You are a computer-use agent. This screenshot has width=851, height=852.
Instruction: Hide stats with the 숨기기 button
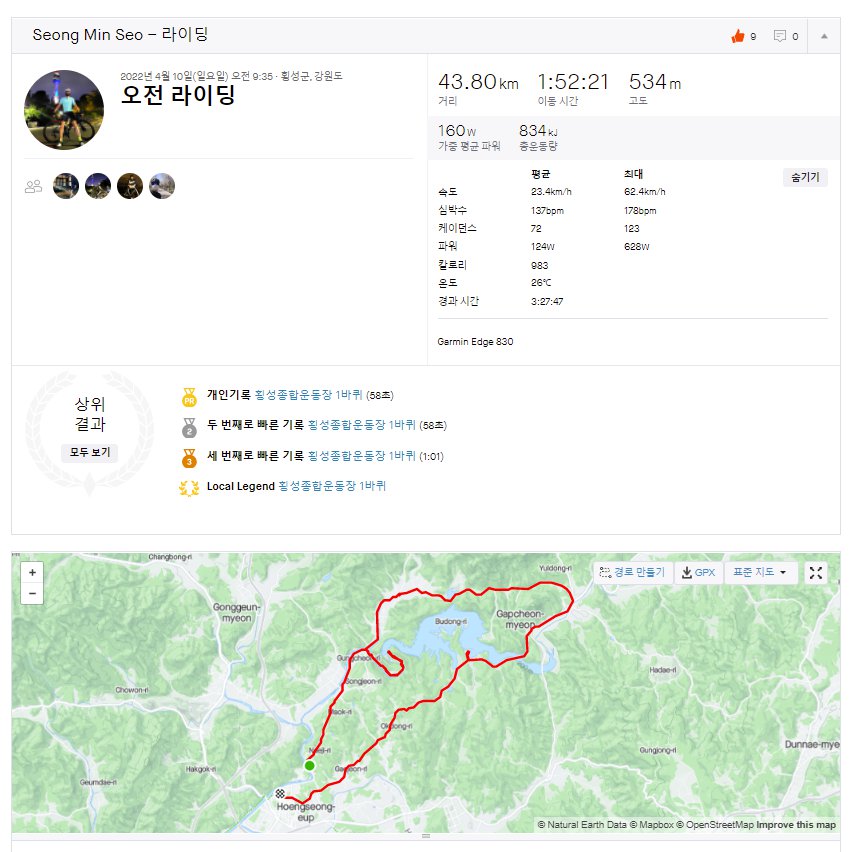[x=804, y=177]
